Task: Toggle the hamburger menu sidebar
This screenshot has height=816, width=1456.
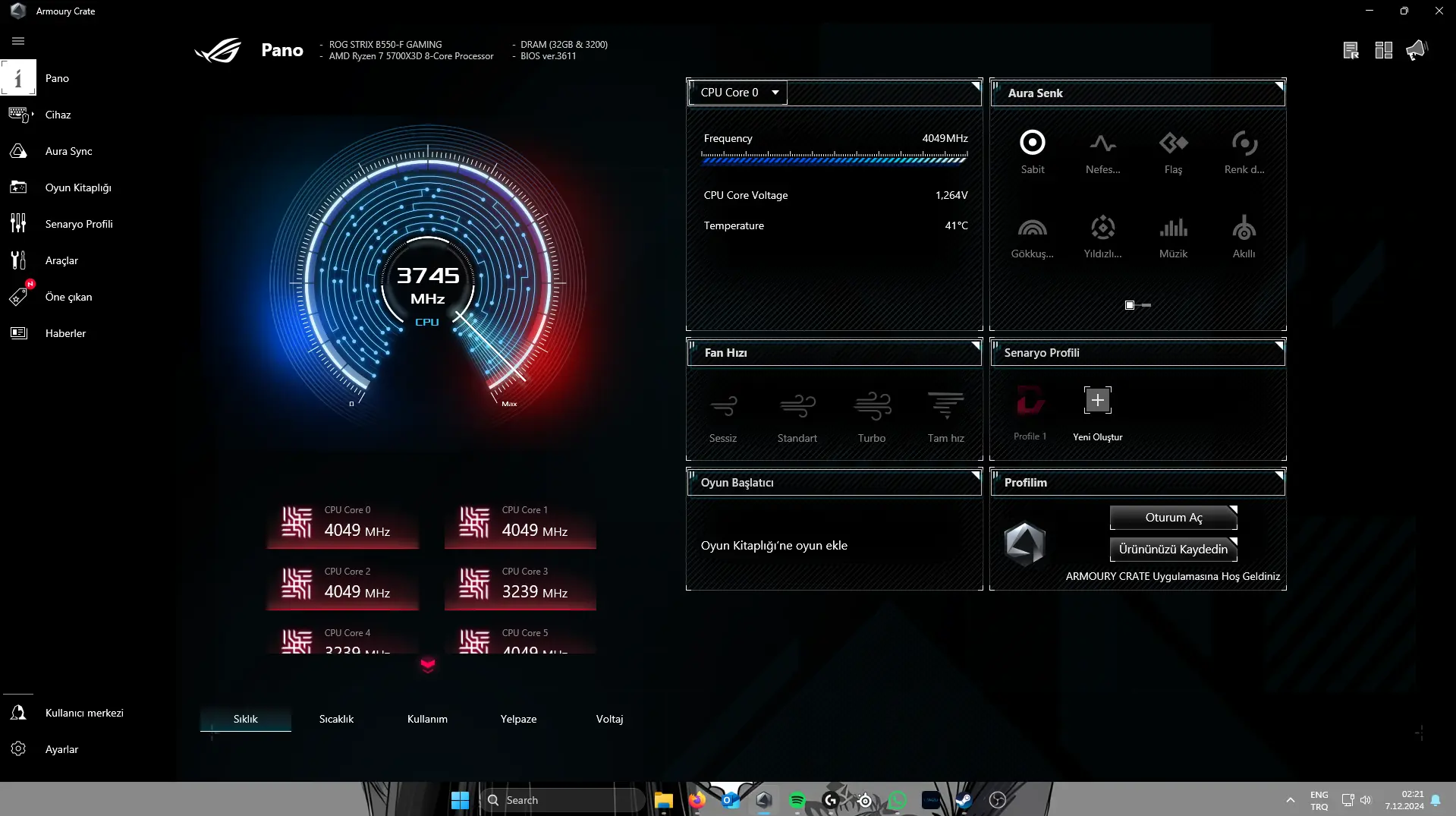Action: [18, 41]
